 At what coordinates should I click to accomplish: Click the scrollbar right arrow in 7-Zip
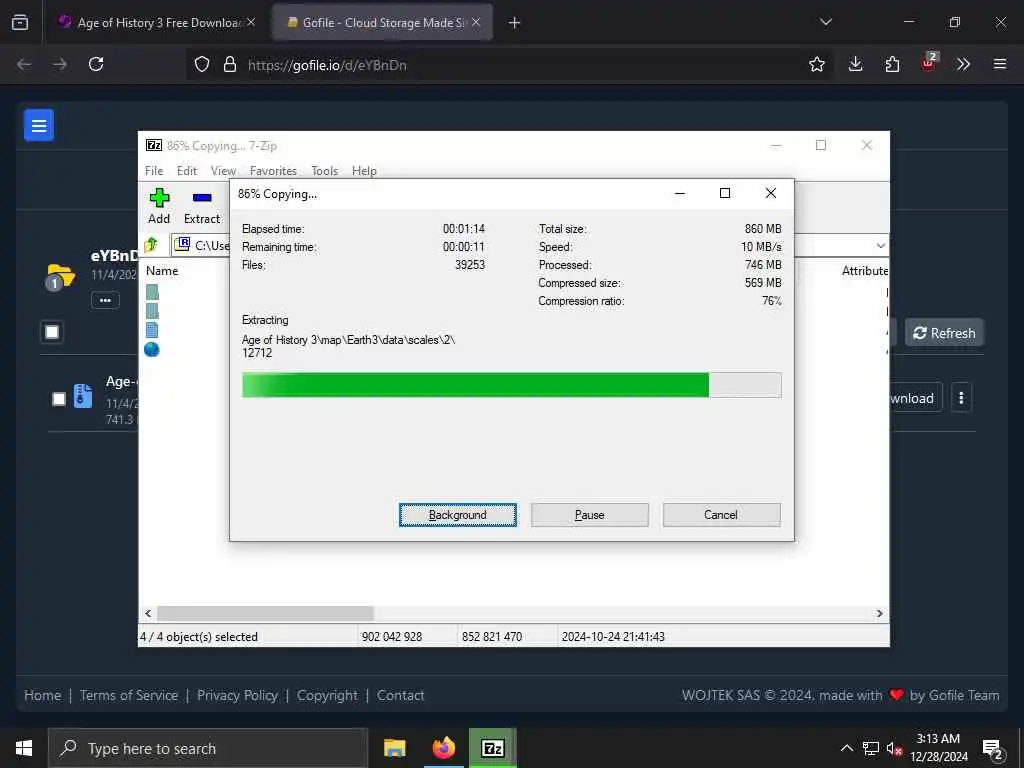click(x=879, y=613)
